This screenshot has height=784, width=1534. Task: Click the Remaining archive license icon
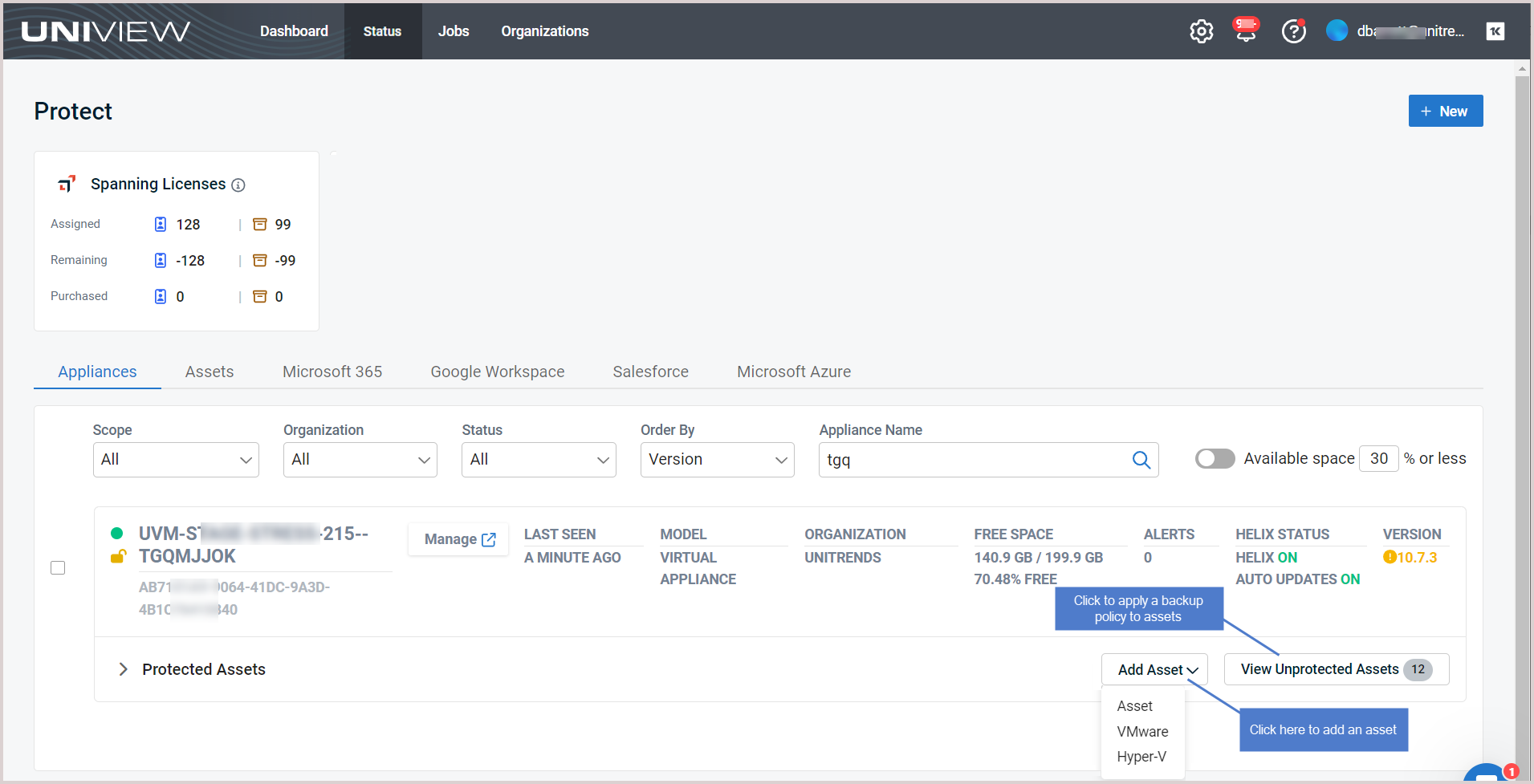(259, 260)
